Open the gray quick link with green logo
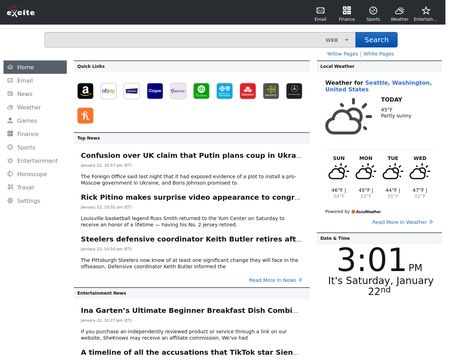Image resolution: width=450 pixels, height=360 pixels. point(271,91)
